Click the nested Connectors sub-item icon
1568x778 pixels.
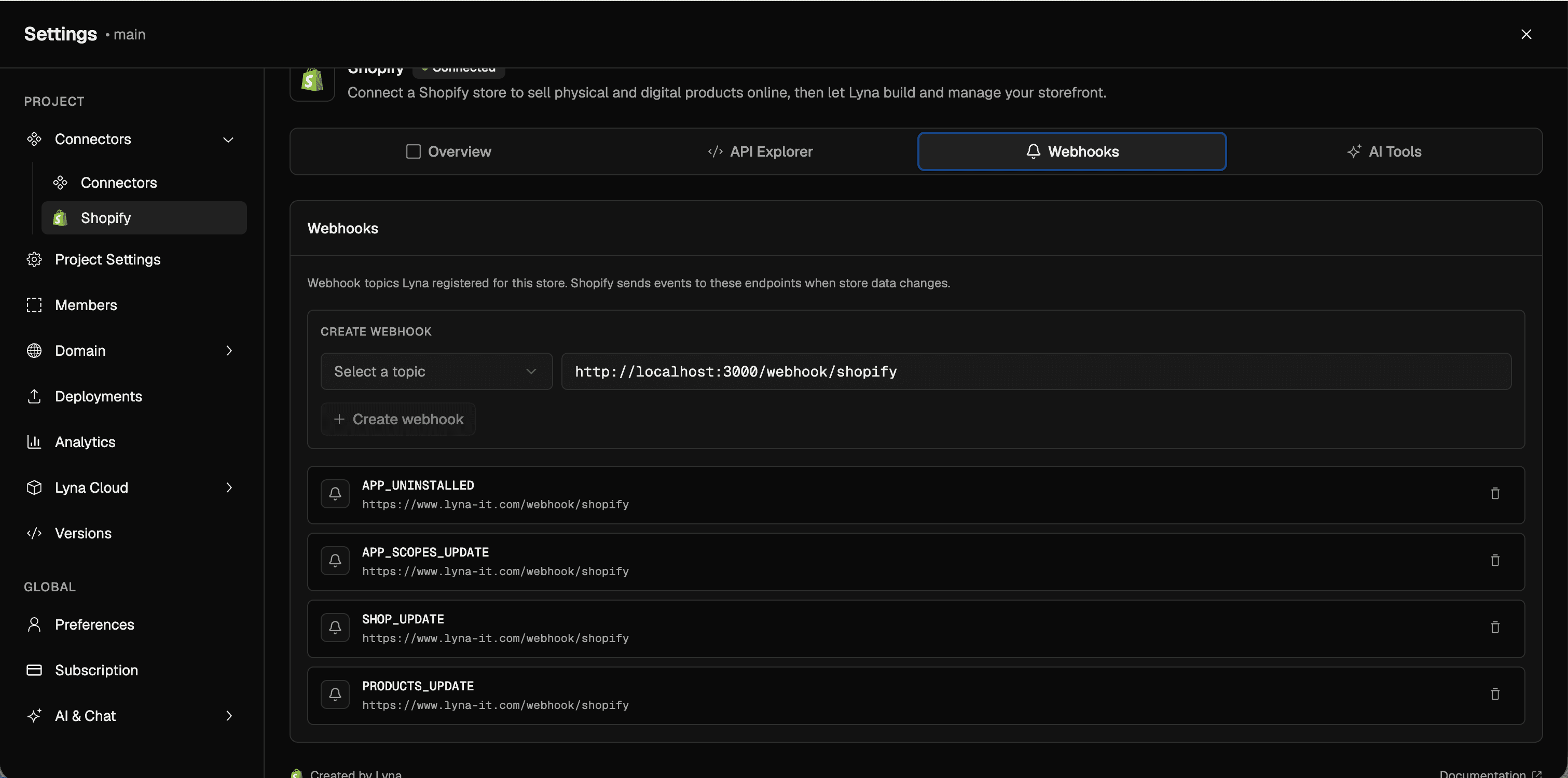coord(60,183)
